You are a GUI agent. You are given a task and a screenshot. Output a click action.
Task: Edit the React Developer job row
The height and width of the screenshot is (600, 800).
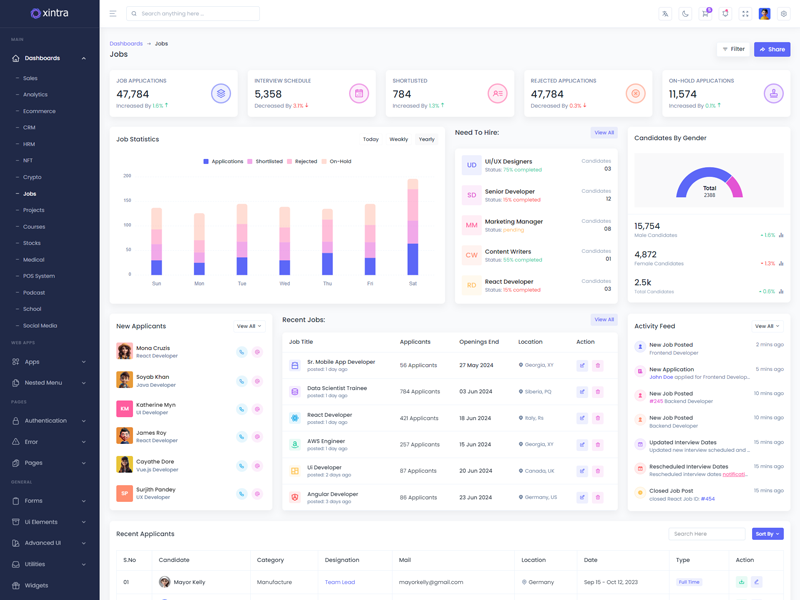click(x=582, y=418)
